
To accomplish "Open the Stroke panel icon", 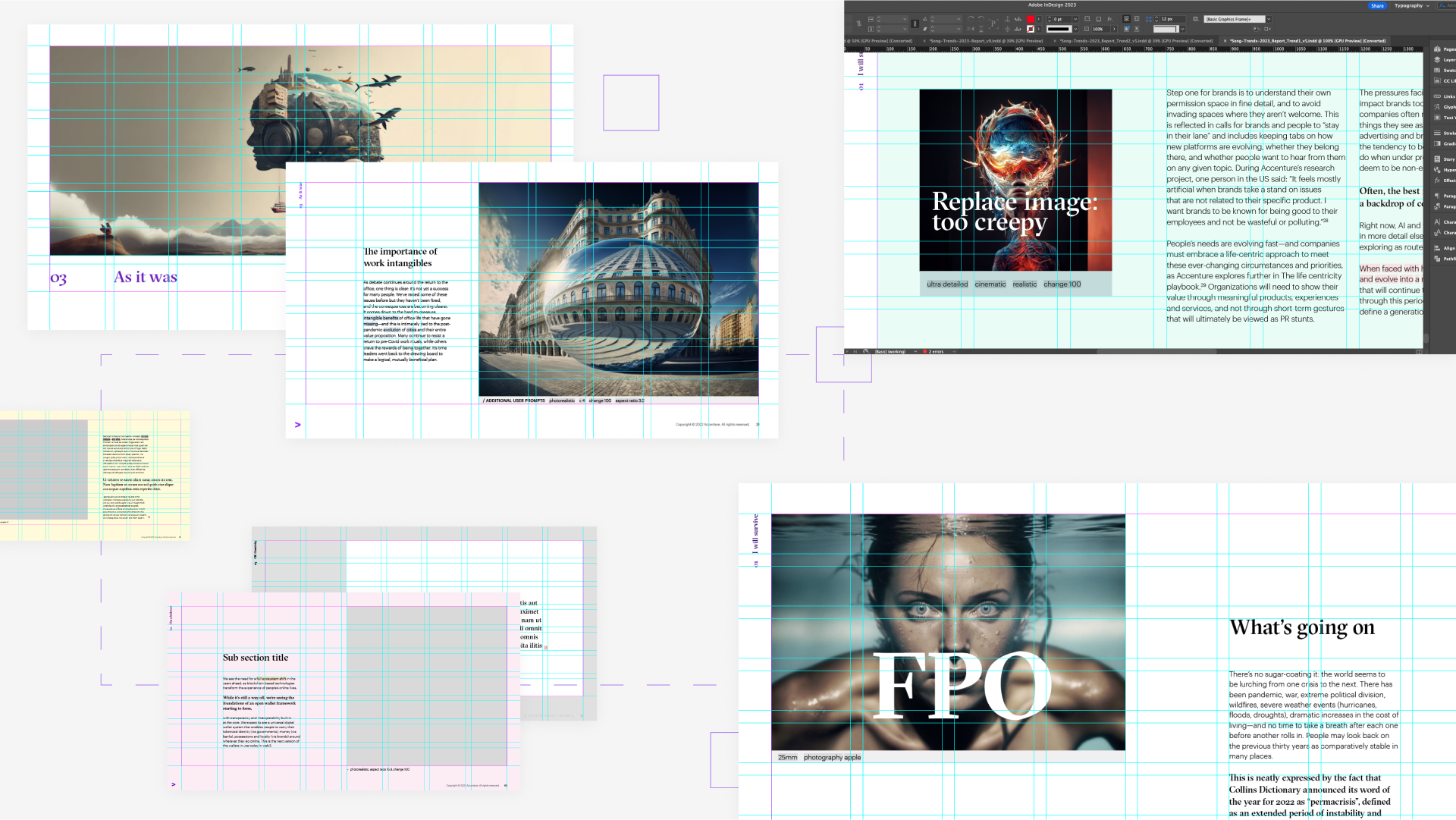I will coord(1437,133).
